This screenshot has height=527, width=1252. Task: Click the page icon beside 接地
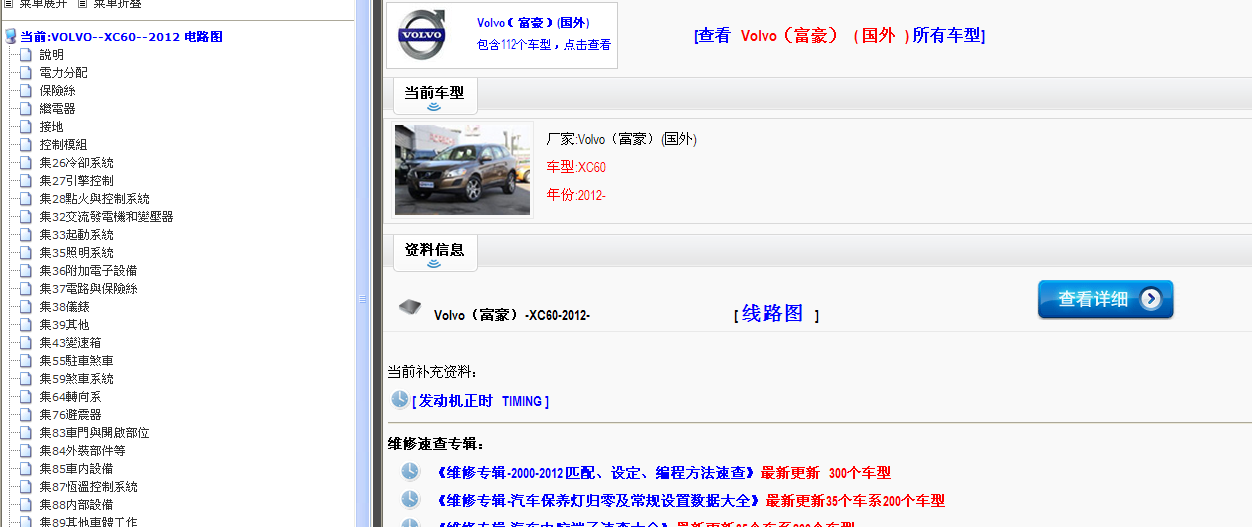click(26, 127)
